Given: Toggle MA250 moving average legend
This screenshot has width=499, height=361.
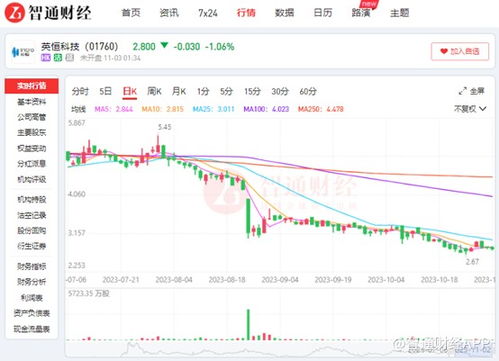Looking at the screenshot, I should pyautogui.click(x=320, y=109).
